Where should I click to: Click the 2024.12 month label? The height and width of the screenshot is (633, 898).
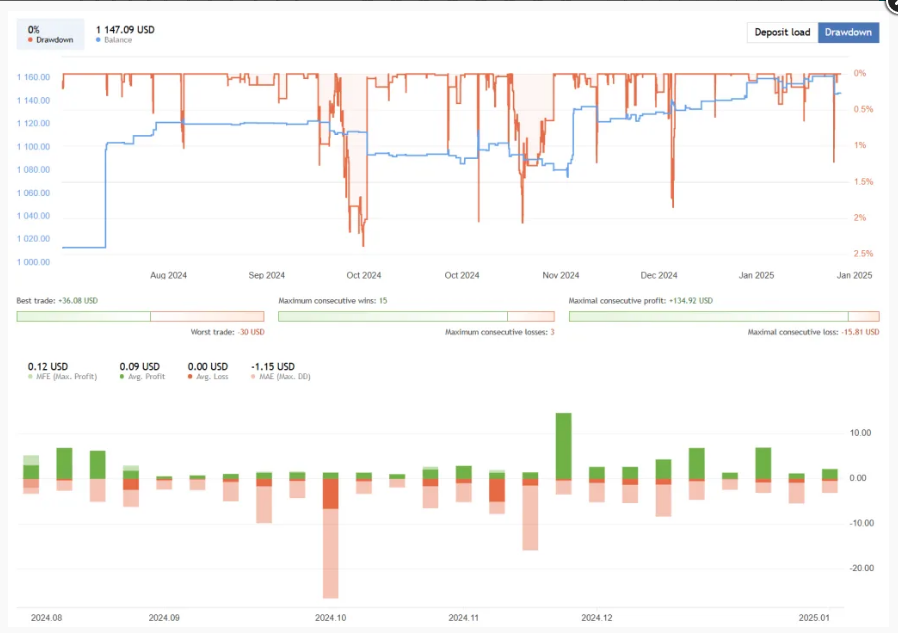pyautogui.click(x=597, y=618)
